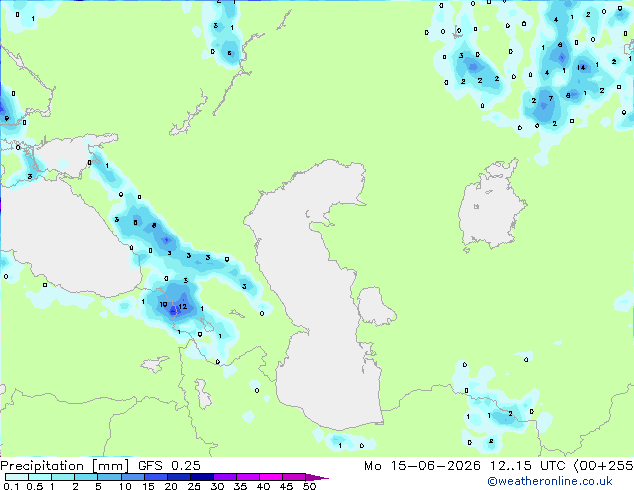This screenshot has width=634, height=490.
Task: Click the "45" legend scale label
Action: tap(286, 486)
